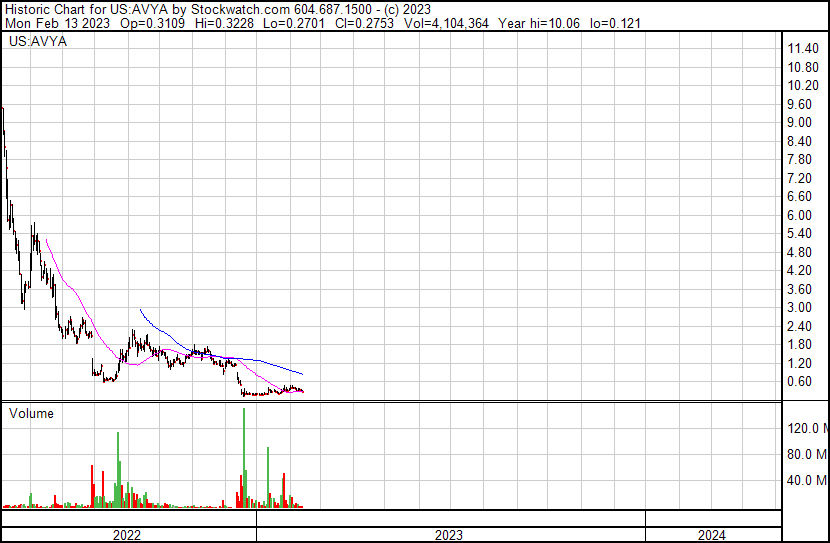Click the Hi=0.3228 high price value
The width and height of the screenshot is (830, 543).
pos(224,23)
